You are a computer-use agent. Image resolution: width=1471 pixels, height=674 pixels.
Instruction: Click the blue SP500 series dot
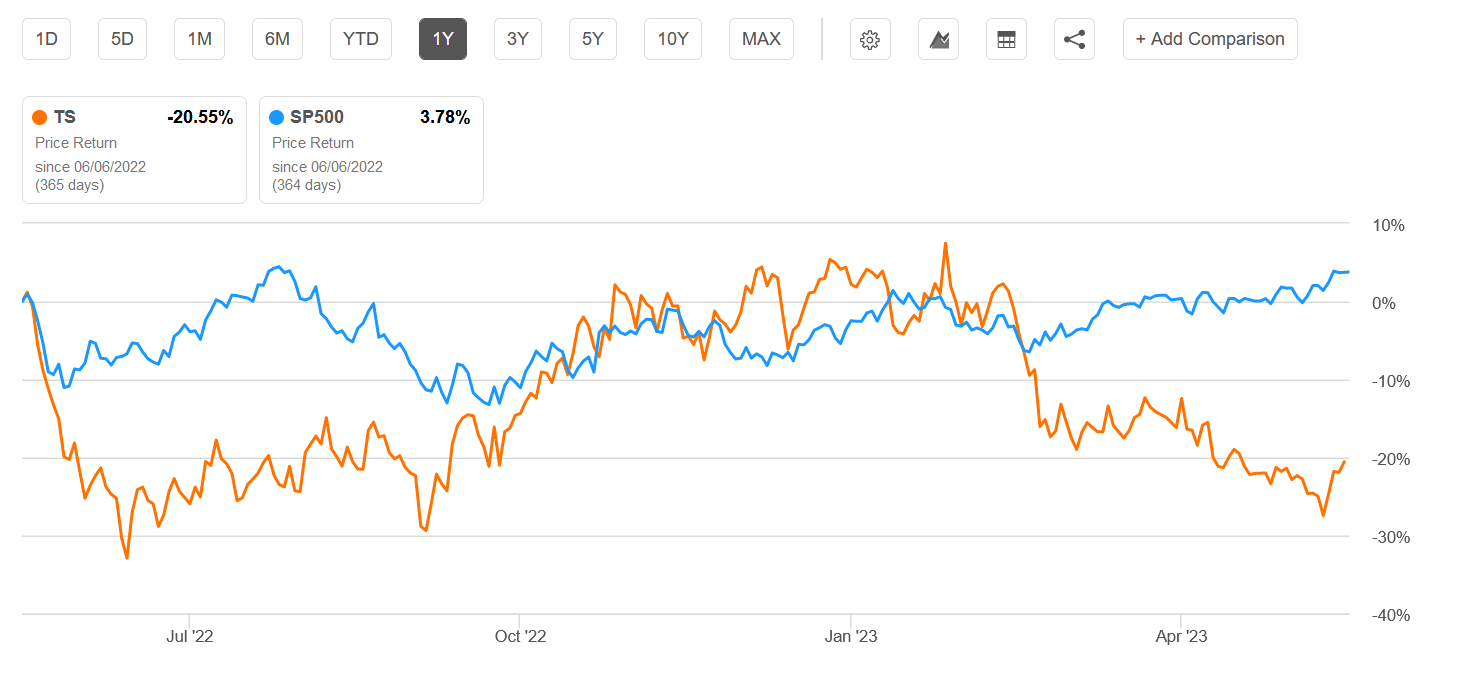coord(278,117)
